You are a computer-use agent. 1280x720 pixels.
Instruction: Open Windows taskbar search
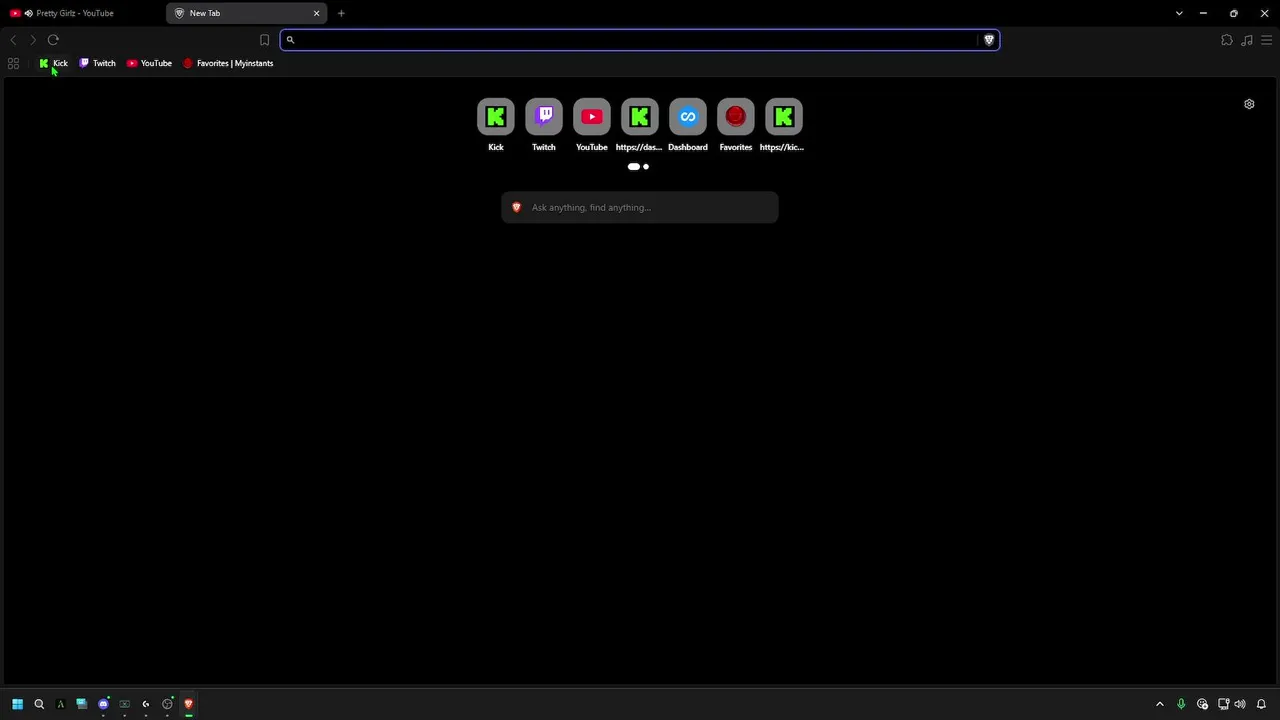[x=39, y=704]
